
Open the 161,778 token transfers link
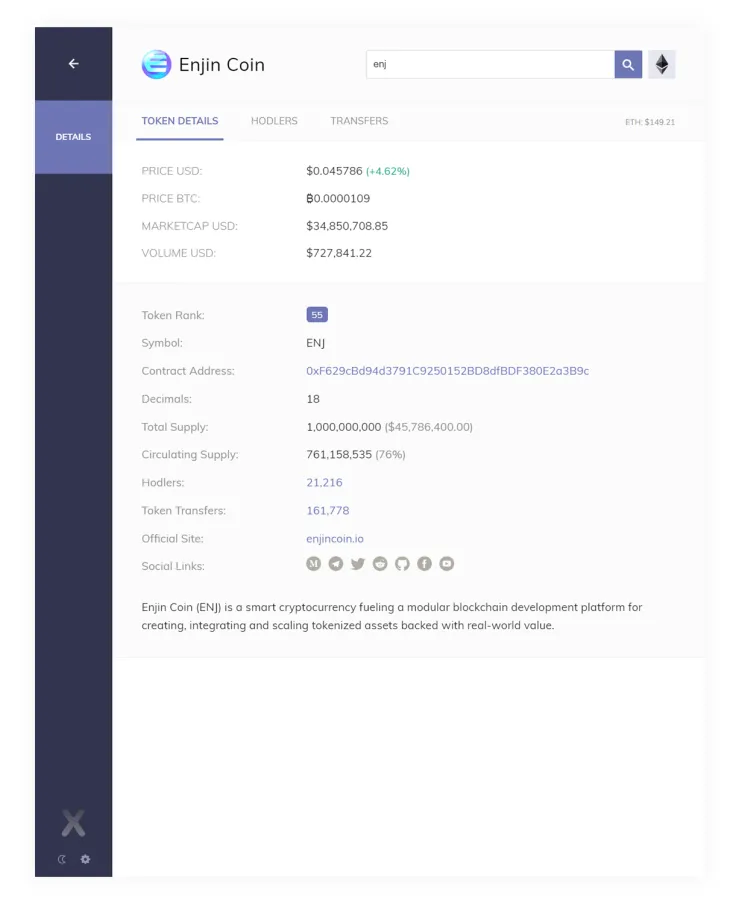point(328,510)
